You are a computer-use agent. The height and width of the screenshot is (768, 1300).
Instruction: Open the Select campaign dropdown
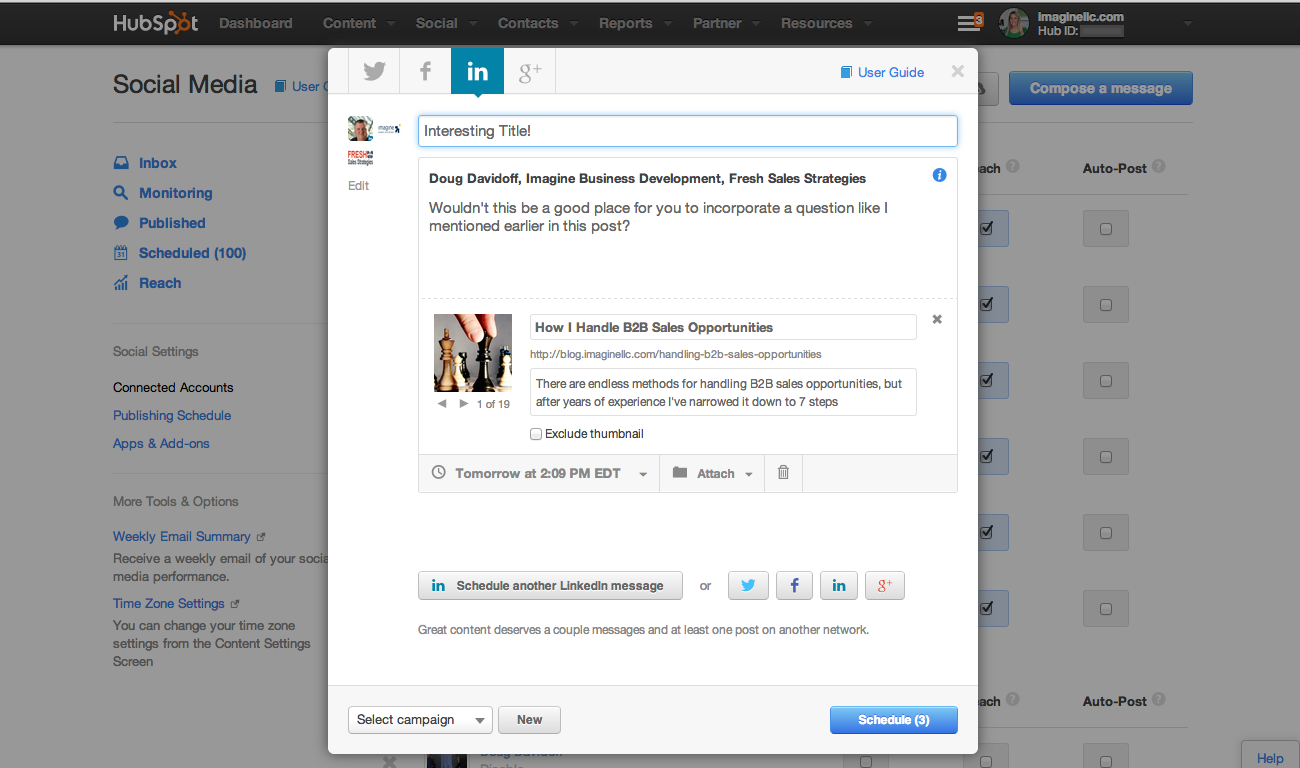(420, 720)
